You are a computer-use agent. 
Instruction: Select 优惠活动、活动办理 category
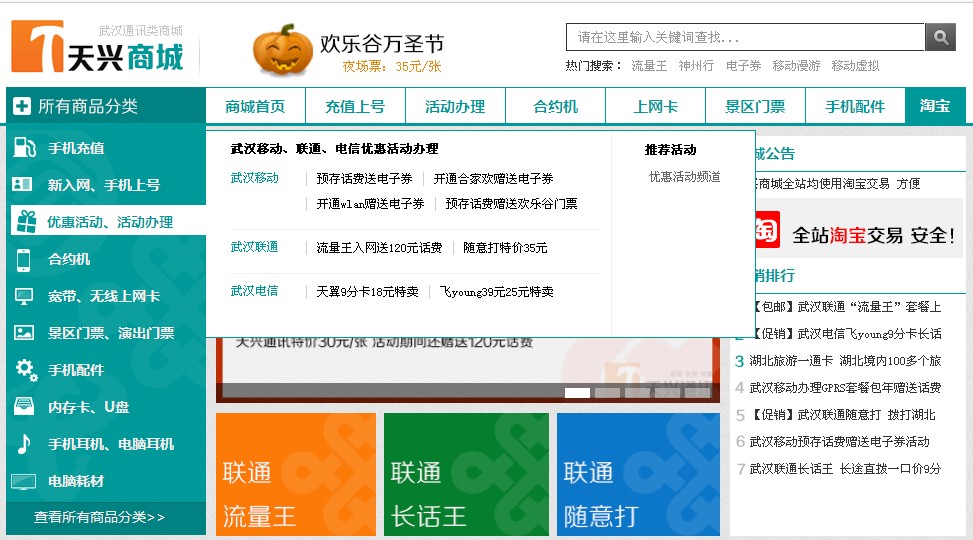[x=110, y=222]
